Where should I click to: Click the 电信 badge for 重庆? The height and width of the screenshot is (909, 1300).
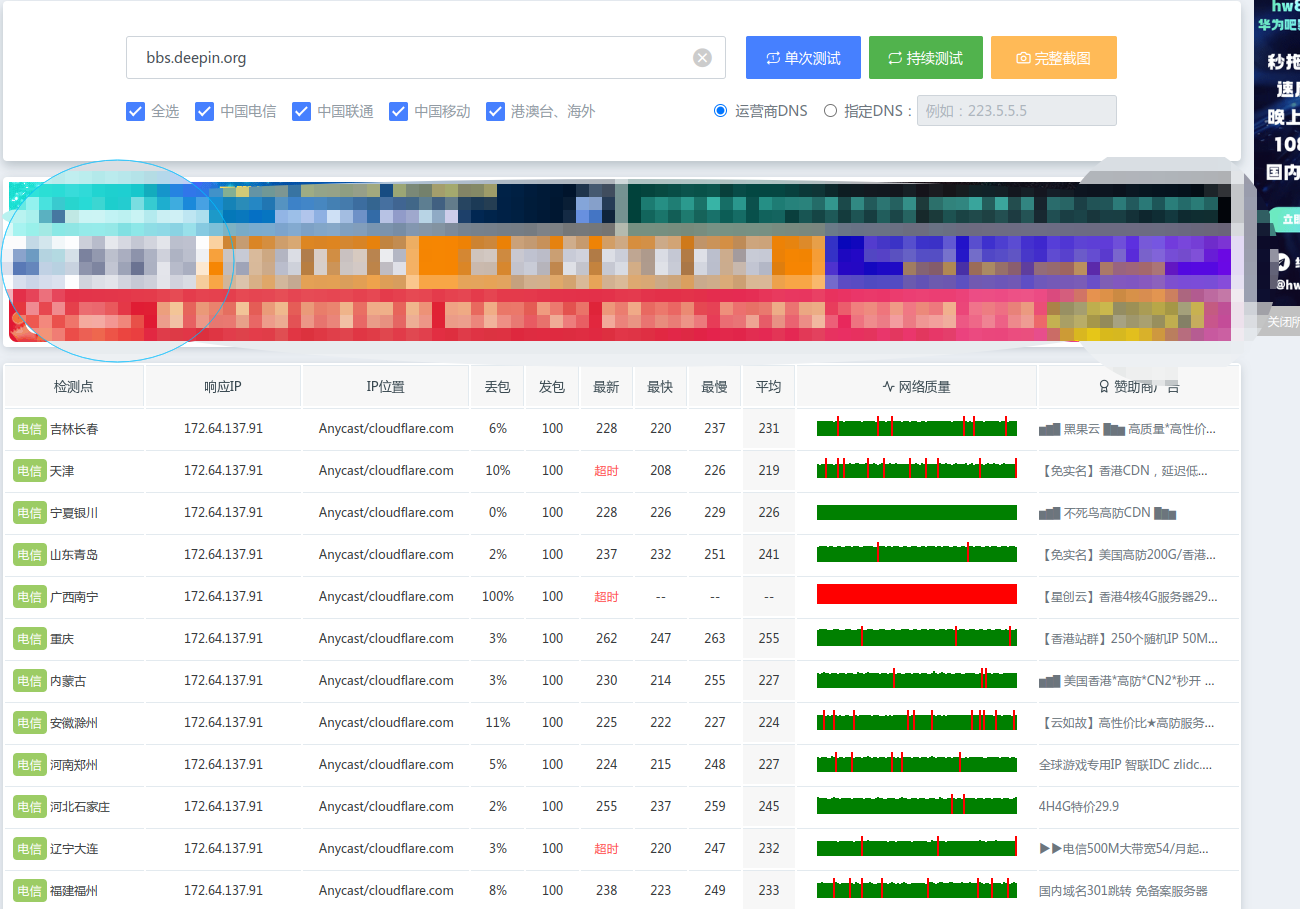pos(30,638)
